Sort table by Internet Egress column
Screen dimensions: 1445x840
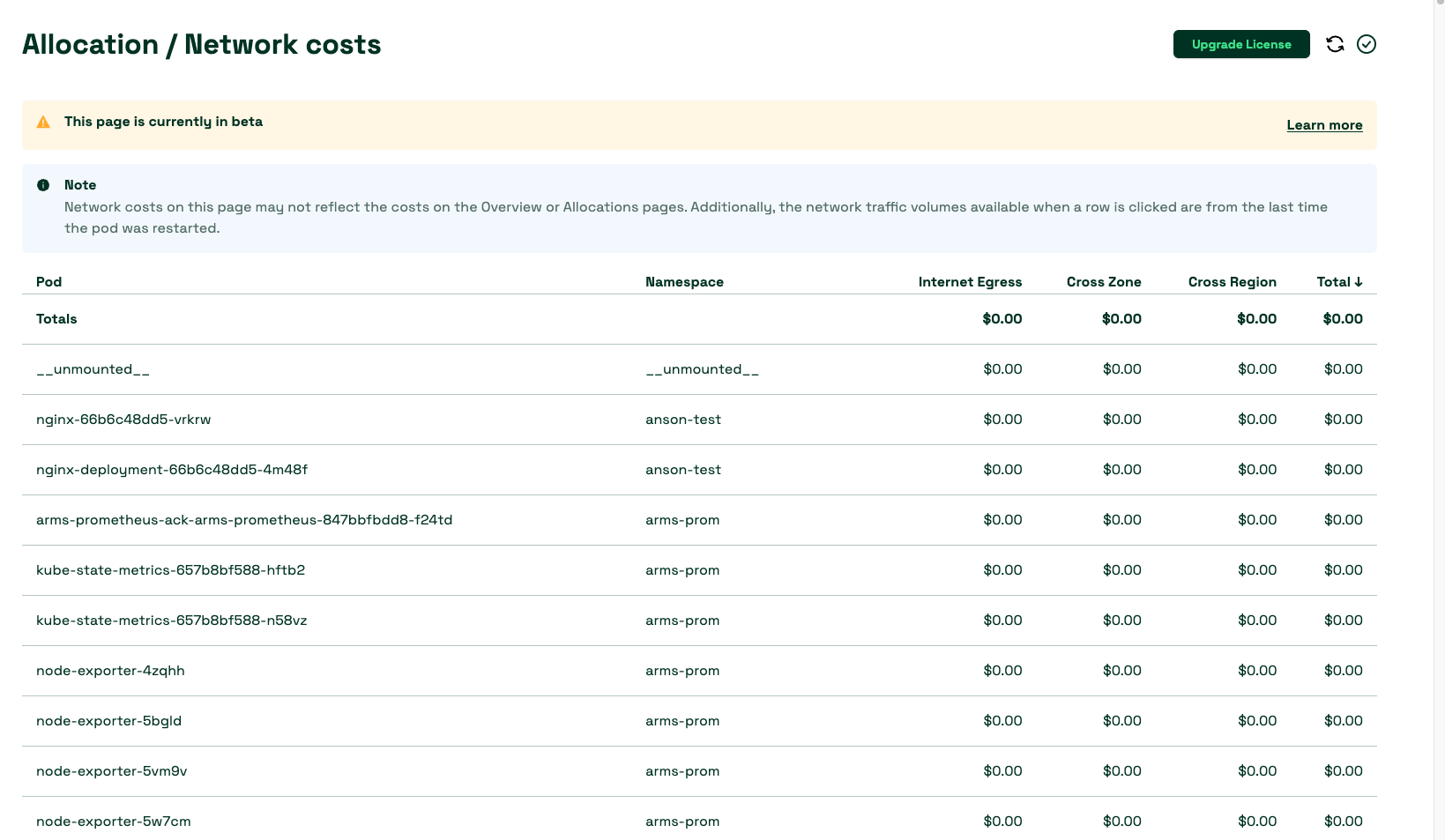pyautogui.click(x=970, y=281)
